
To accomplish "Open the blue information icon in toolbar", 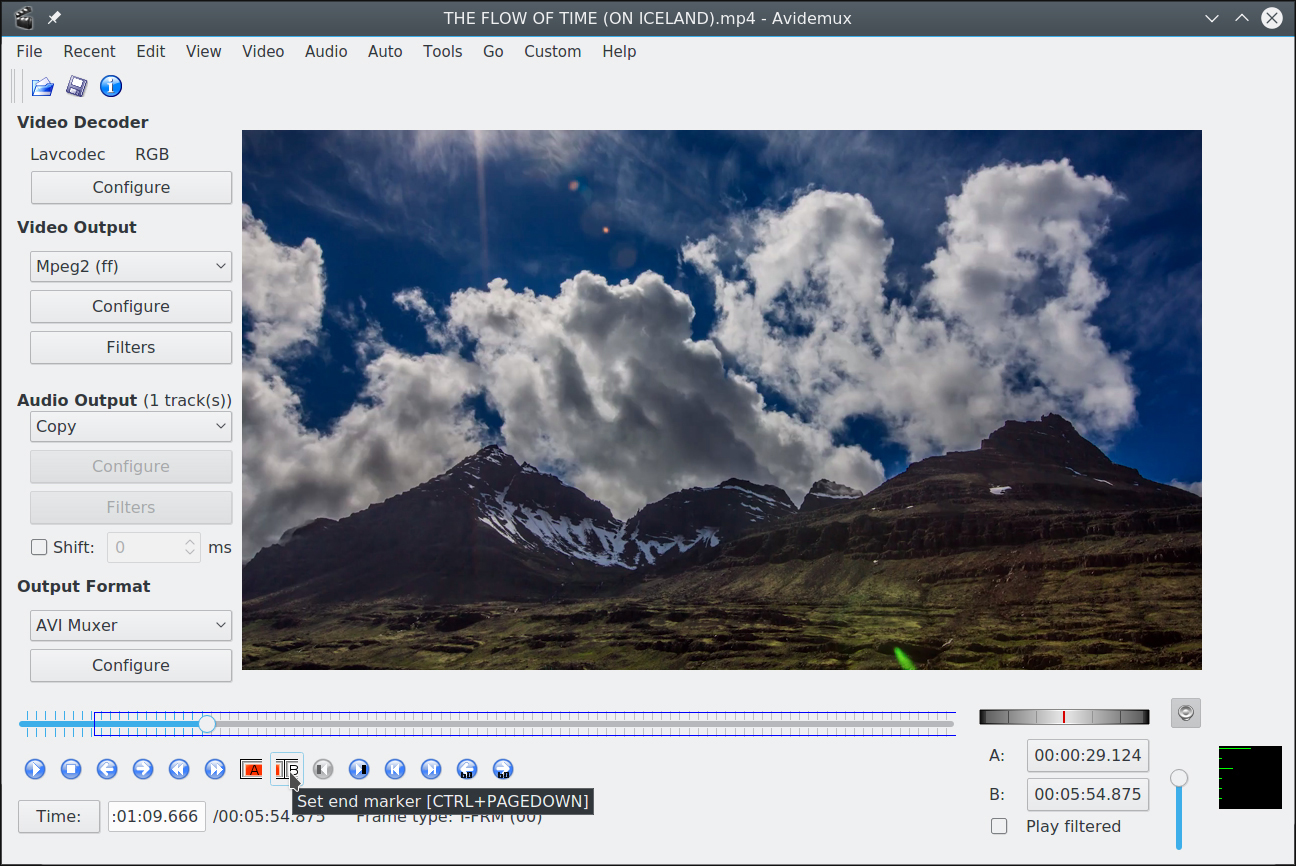I will (x=111, y=87).
